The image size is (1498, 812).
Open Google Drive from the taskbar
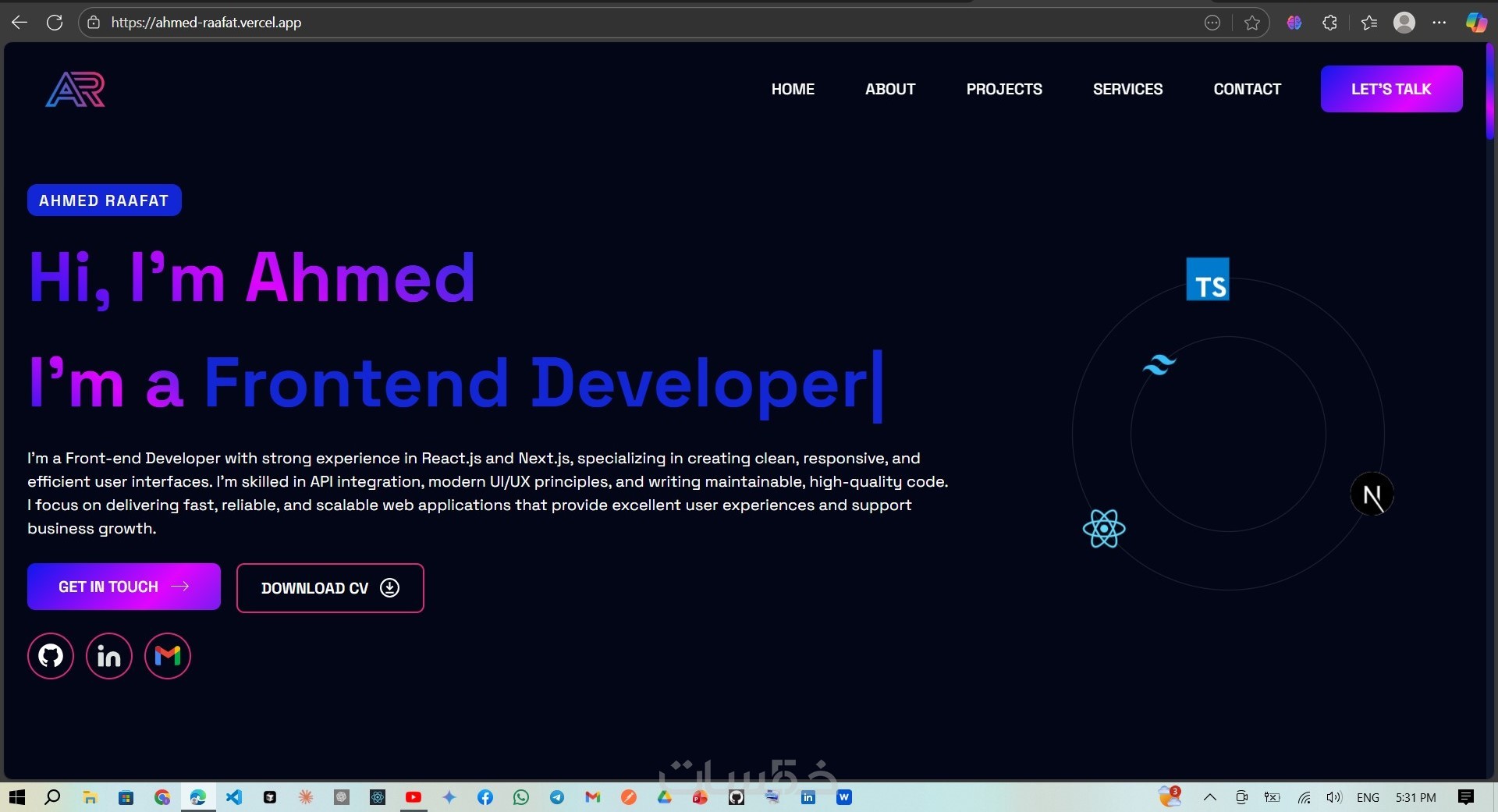[x=665, y=797]
